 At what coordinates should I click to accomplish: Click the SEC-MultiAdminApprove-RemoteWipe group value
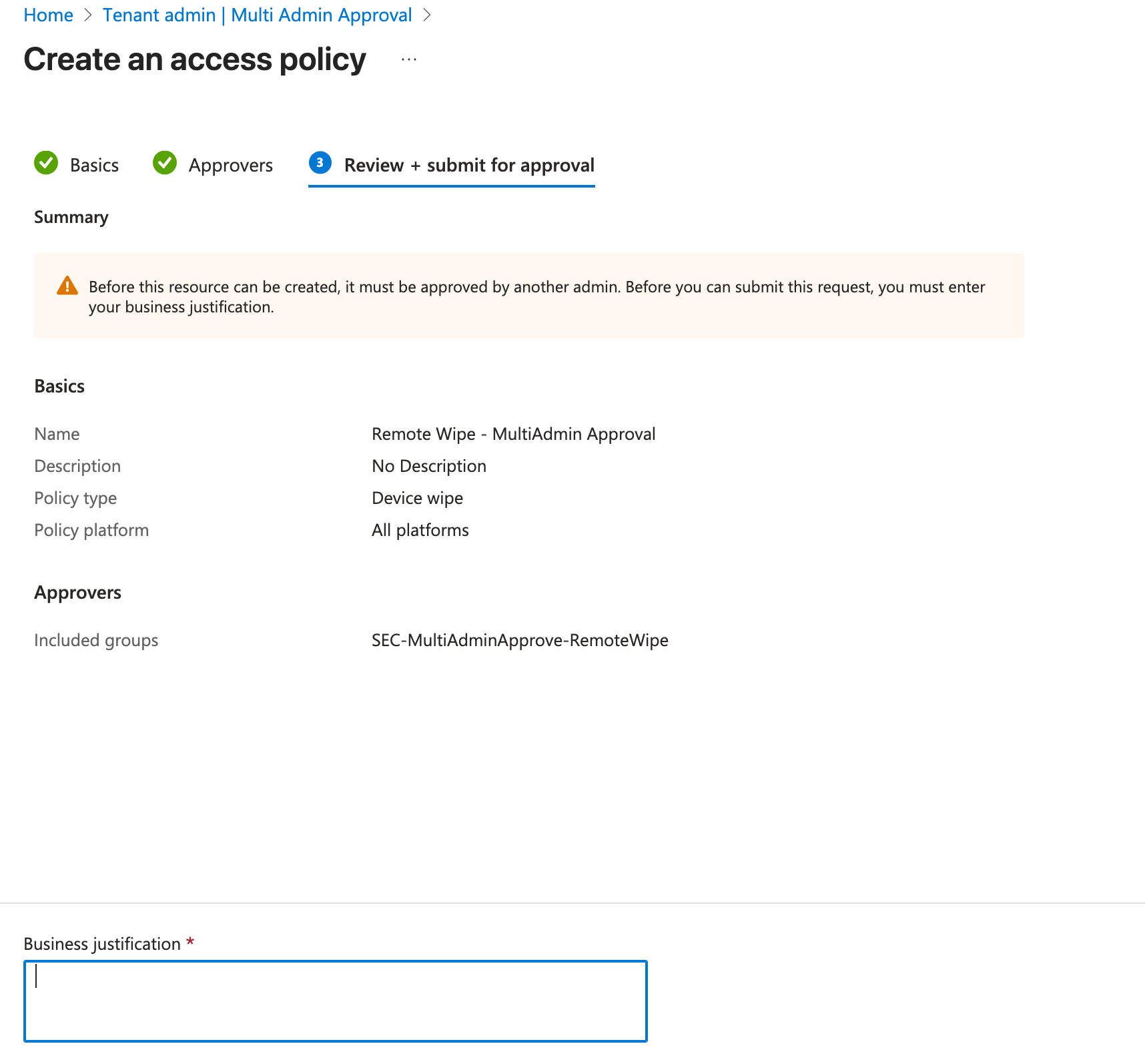click(x=520, y=641)
